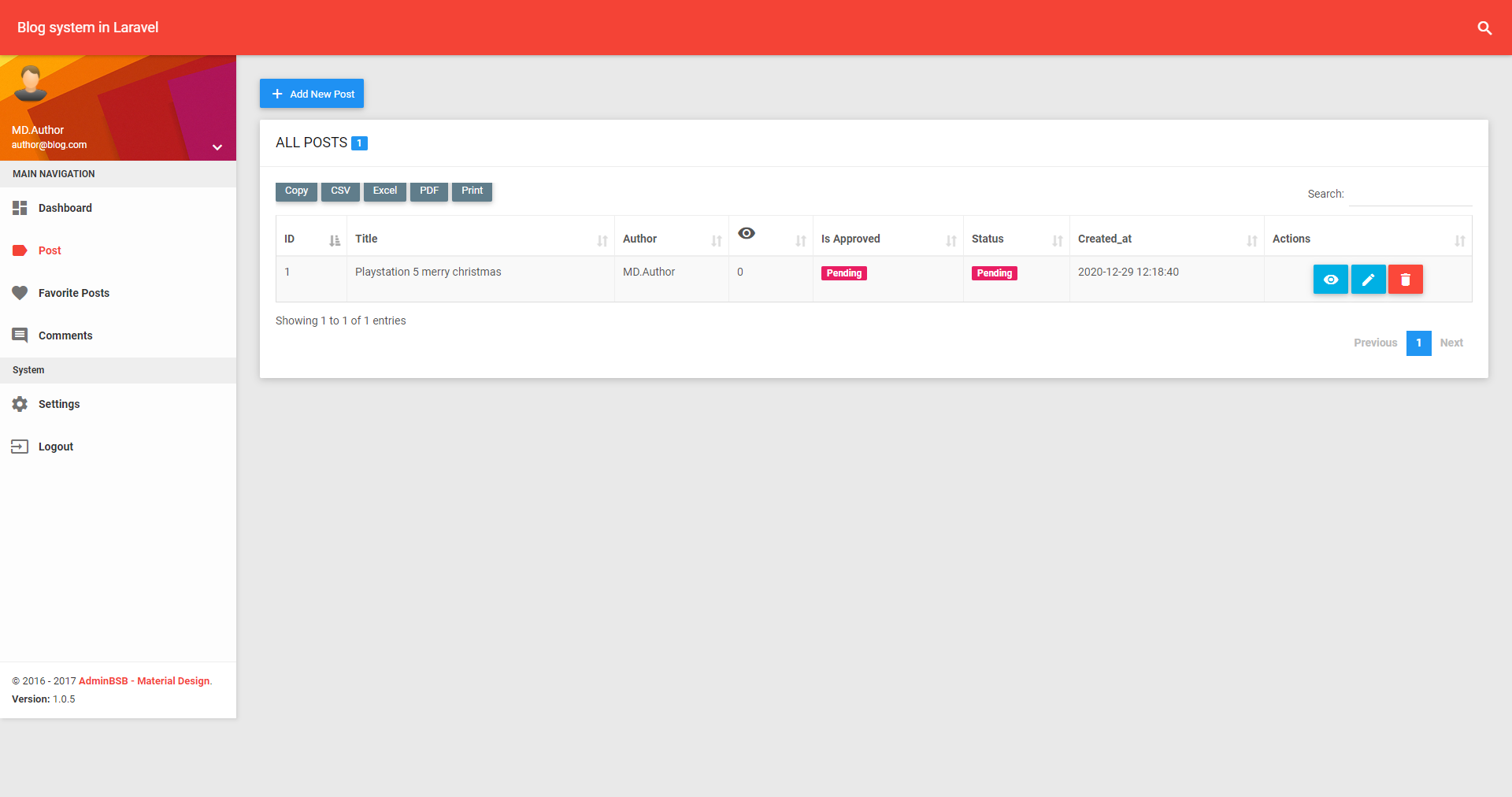Image resolution: width=1512 pixels, height=797 pixels.
Task: Click the Pending badge under Status
Action: [x=995, y=273]
